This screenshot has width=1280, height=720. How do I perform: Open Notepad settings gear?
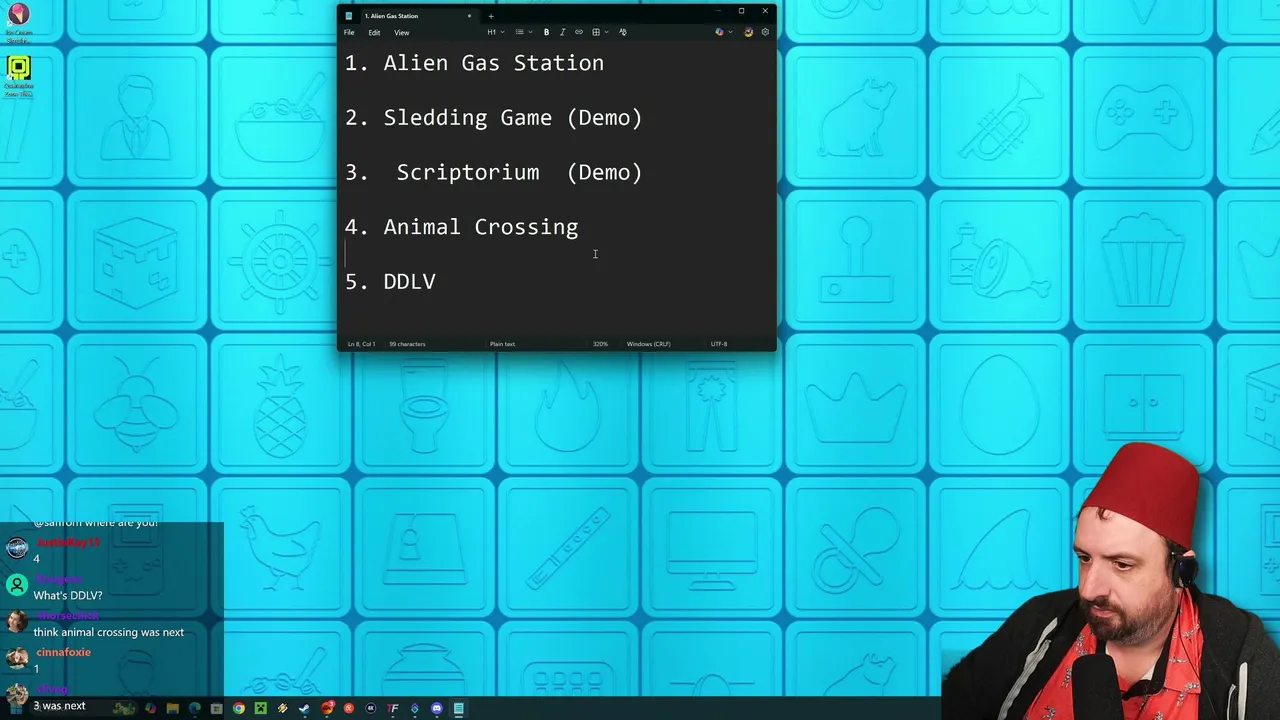766,32
